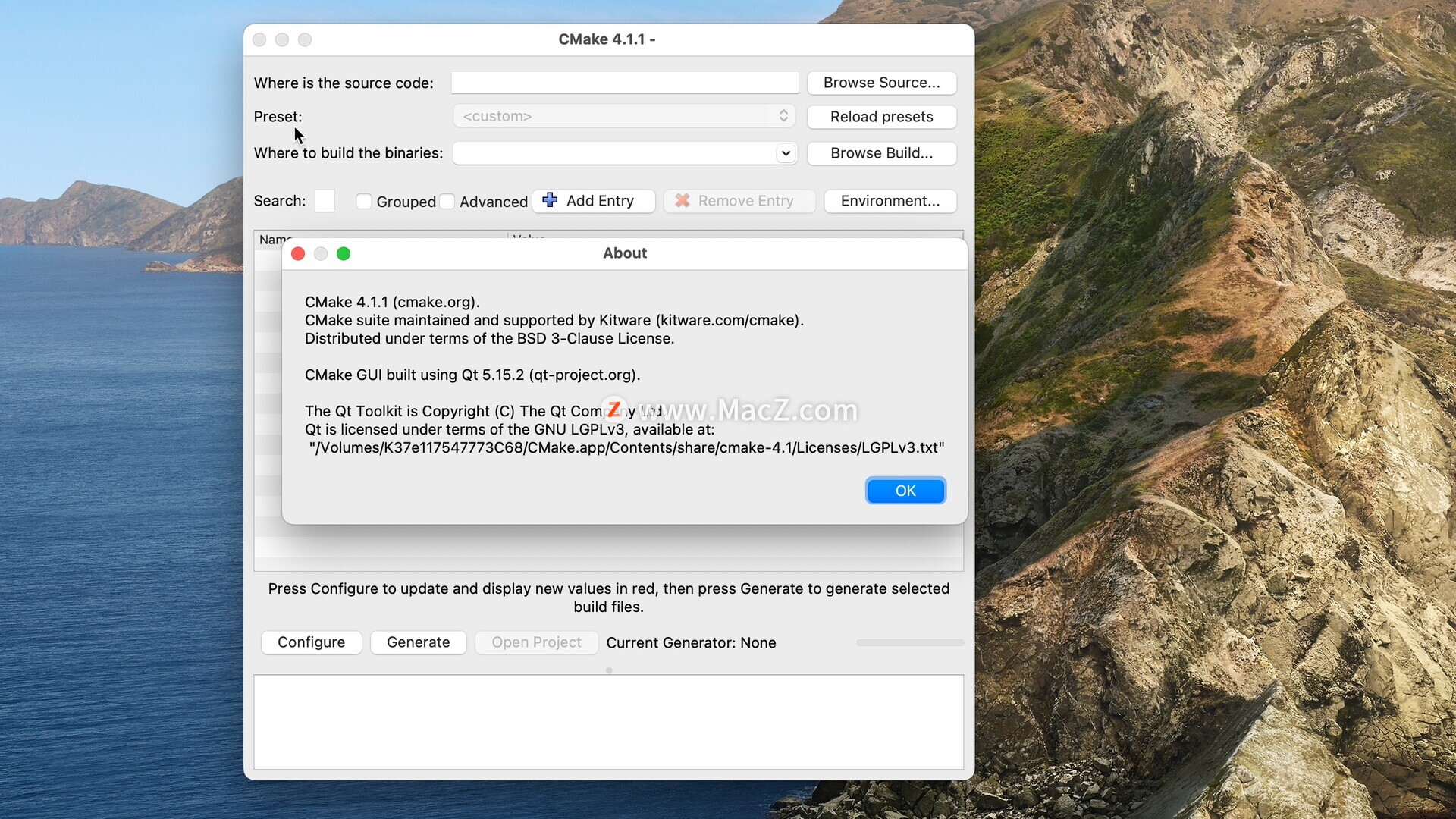
Task: Click 'Distributed under terms of the BSD' line
Action: (x=489, y=338)
